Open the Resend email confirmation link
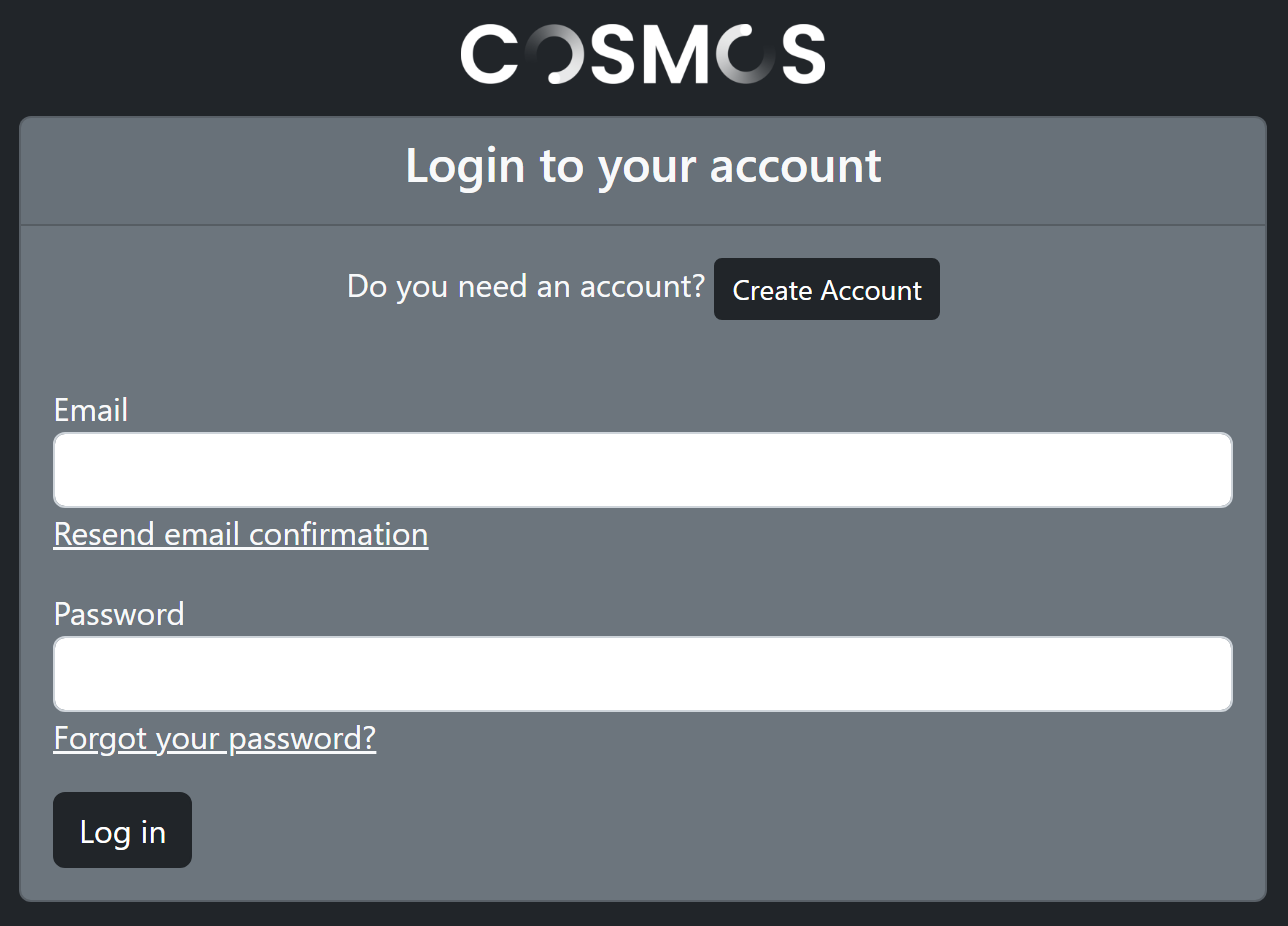 [241, 534]
